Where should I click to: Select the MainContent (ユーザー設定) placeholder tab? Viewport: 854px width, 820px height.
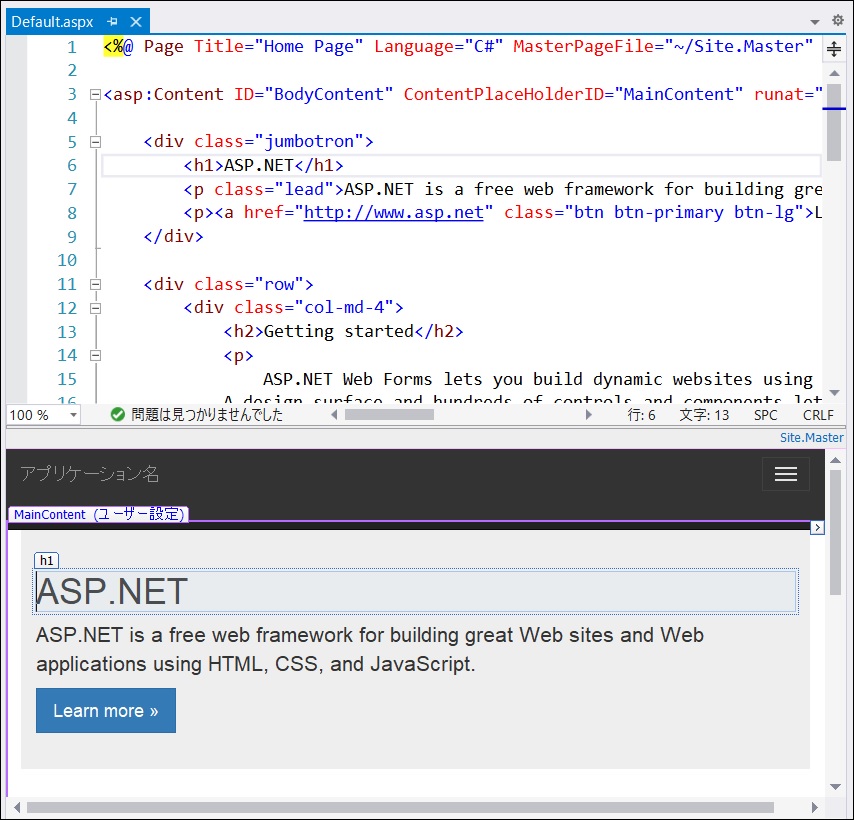tap(99, 515)
